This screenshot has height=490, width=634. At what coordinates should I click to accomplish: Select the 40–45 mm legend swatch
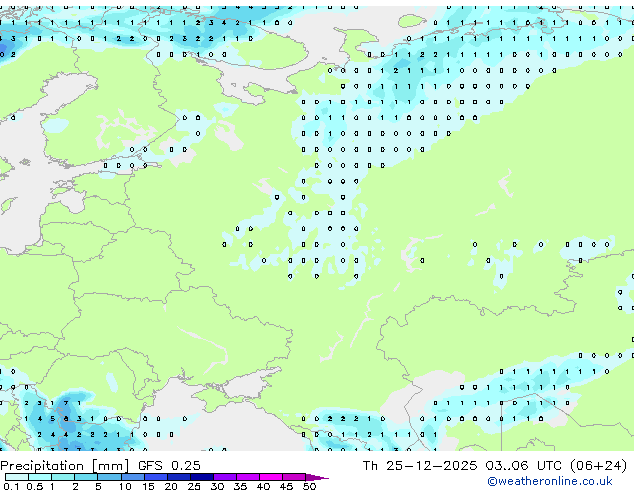pyautogui.click(x=271, y=477)
